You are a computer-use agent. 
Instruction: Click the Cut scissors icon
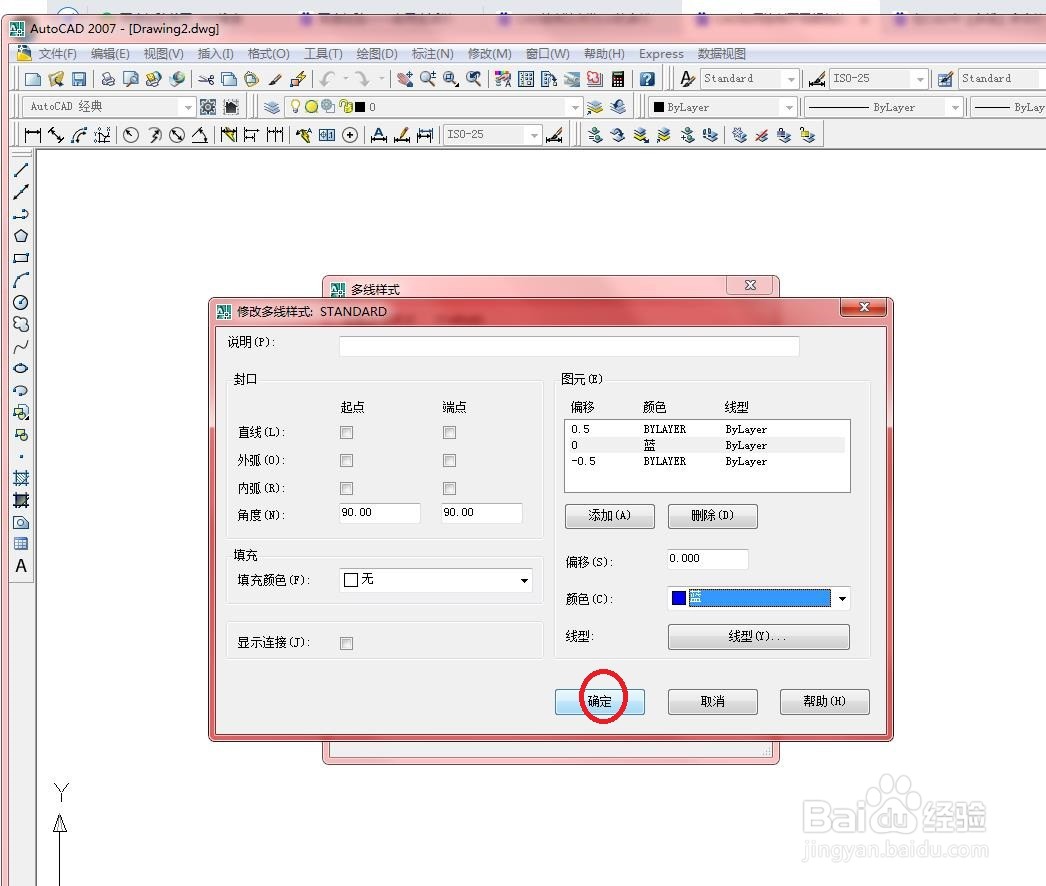pyautogui.click(x=206, y=79)
